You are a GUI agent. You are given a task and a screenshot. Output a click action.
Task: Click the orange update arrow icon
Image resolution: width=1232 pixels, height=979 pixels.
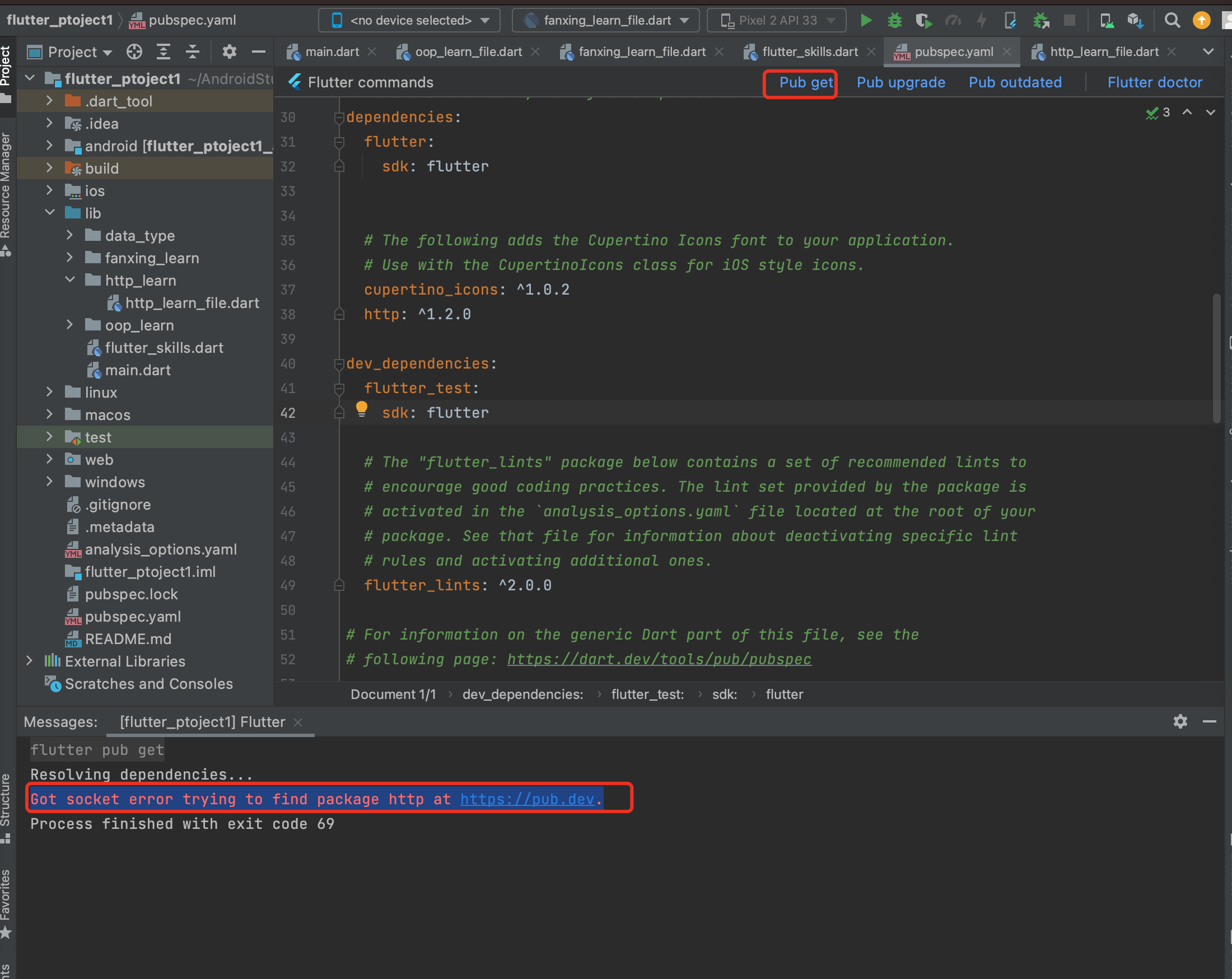point(1201,21)
